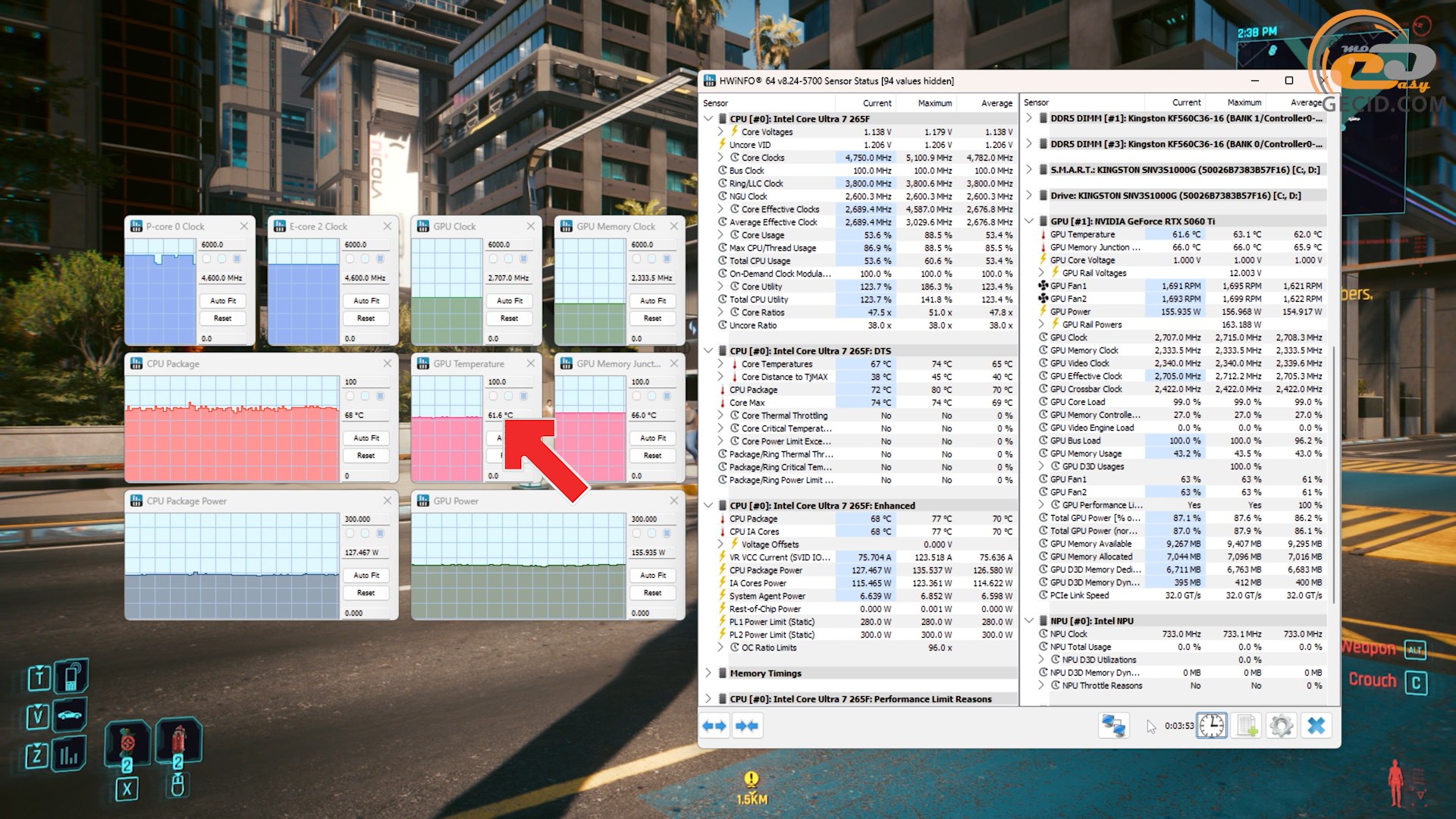This screenshot has width=1456, height=819.
Task: Click the clock icon beside Bus Clock row
Action: [x=723, y=171]
